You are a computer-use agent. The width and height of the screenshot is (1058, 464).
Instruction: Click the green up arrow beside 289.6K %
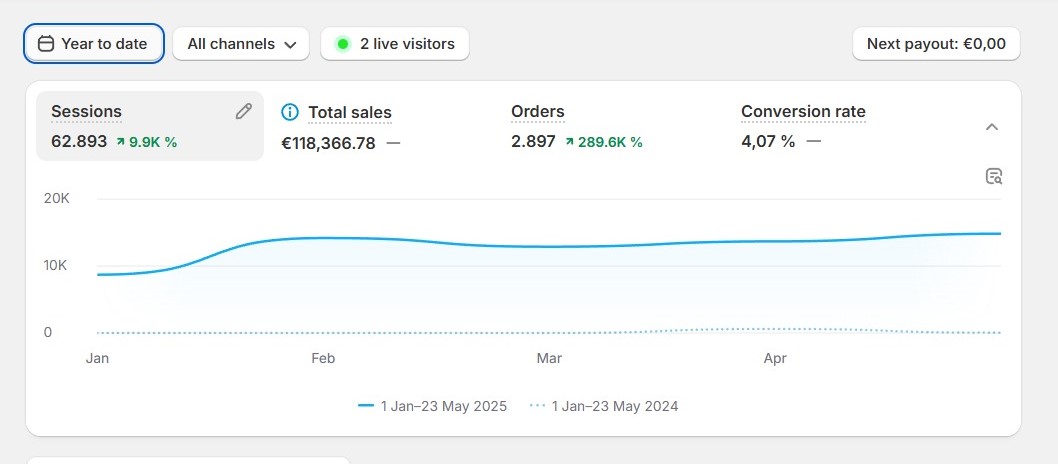[x=569, y=142]
